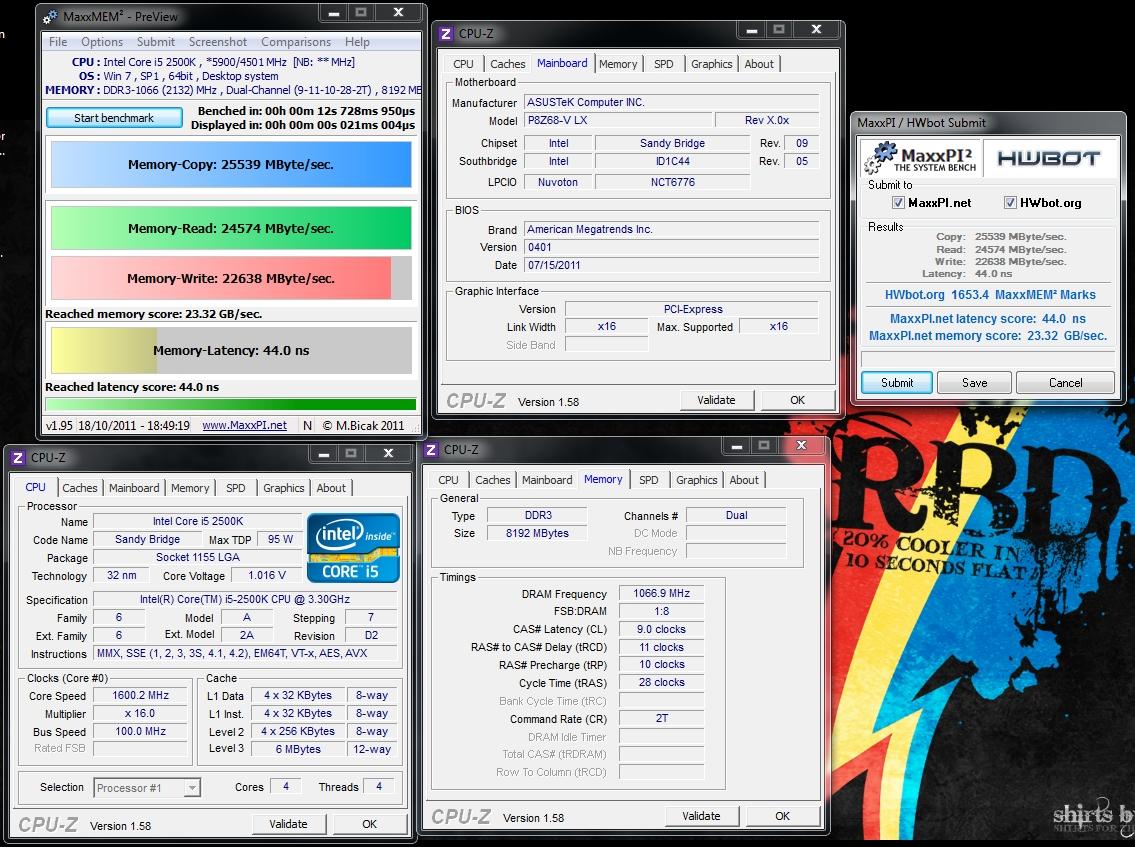This screenshot has width=1135, height=847.
Task: Click the HWbot.org 1653.4 MaxxMEM² Marks text
Action: point(990,295)
